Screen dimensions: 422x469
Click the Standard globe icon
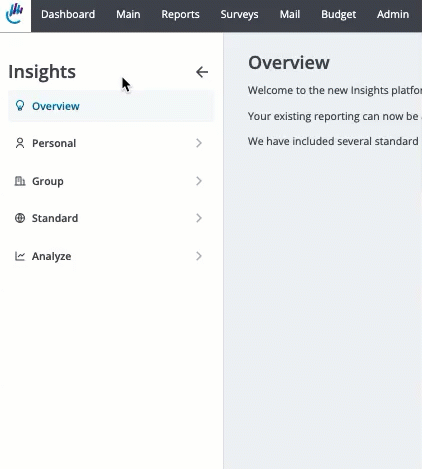[x=20, y=218]
